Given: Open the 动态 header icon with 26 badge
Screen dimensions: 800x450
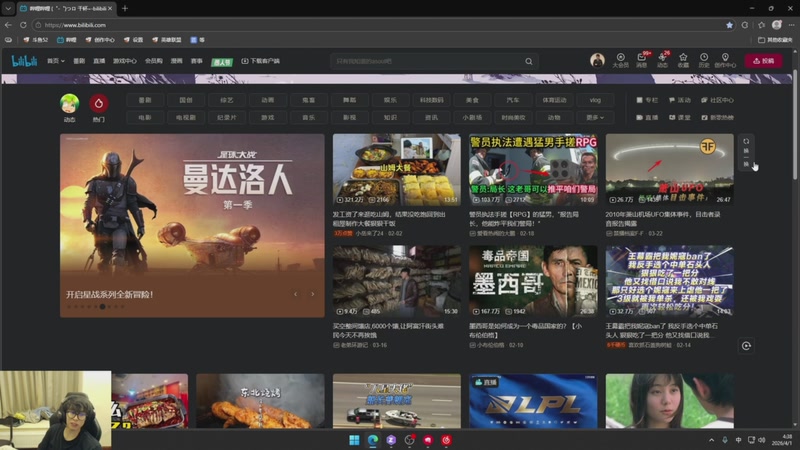Looking at the screenshot, I should [662, 60].
